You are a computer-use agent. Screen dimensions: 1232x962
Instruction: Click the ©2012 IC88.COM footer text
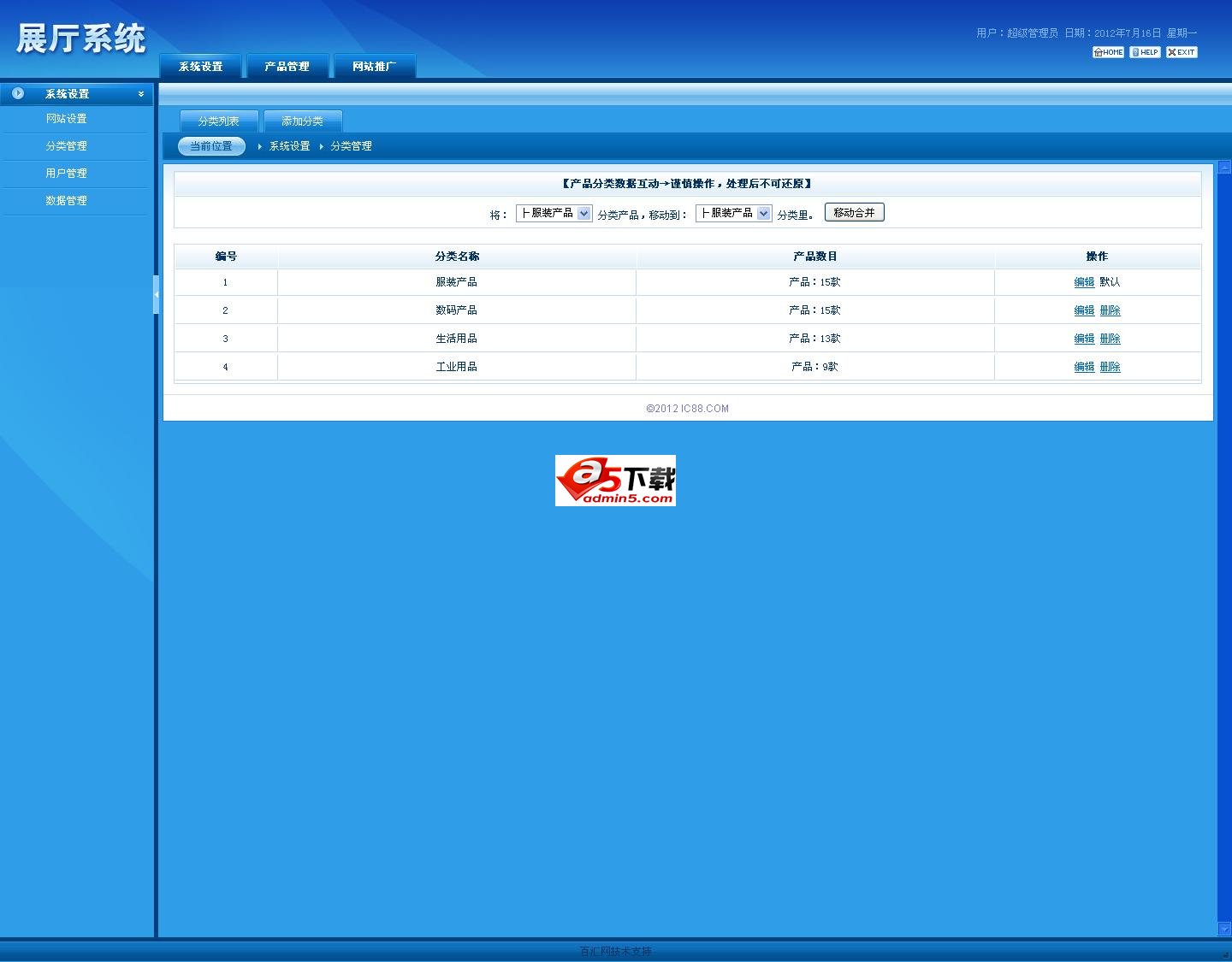(688, 409)
